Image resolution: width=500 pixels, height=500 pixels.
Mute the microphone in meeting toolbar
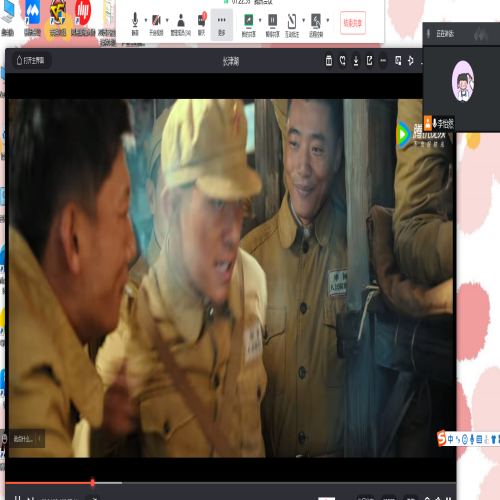[x=135, y=23]
